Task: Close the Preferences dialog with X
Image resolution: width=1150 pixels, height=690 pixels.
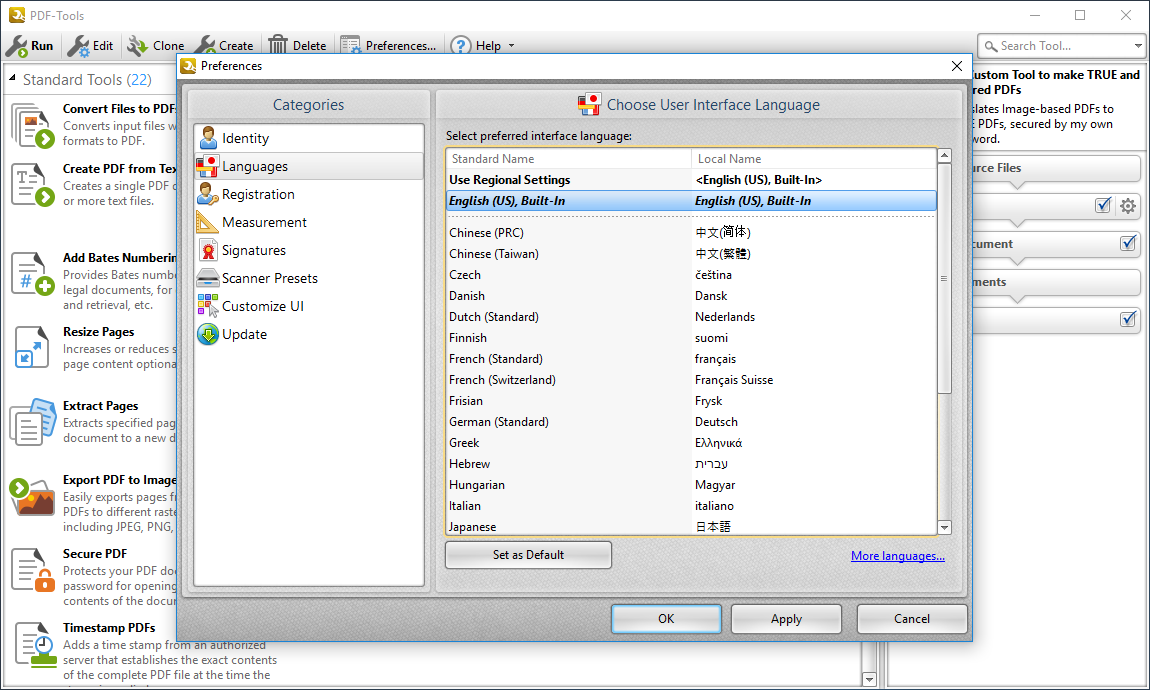Action: [956, 66]
